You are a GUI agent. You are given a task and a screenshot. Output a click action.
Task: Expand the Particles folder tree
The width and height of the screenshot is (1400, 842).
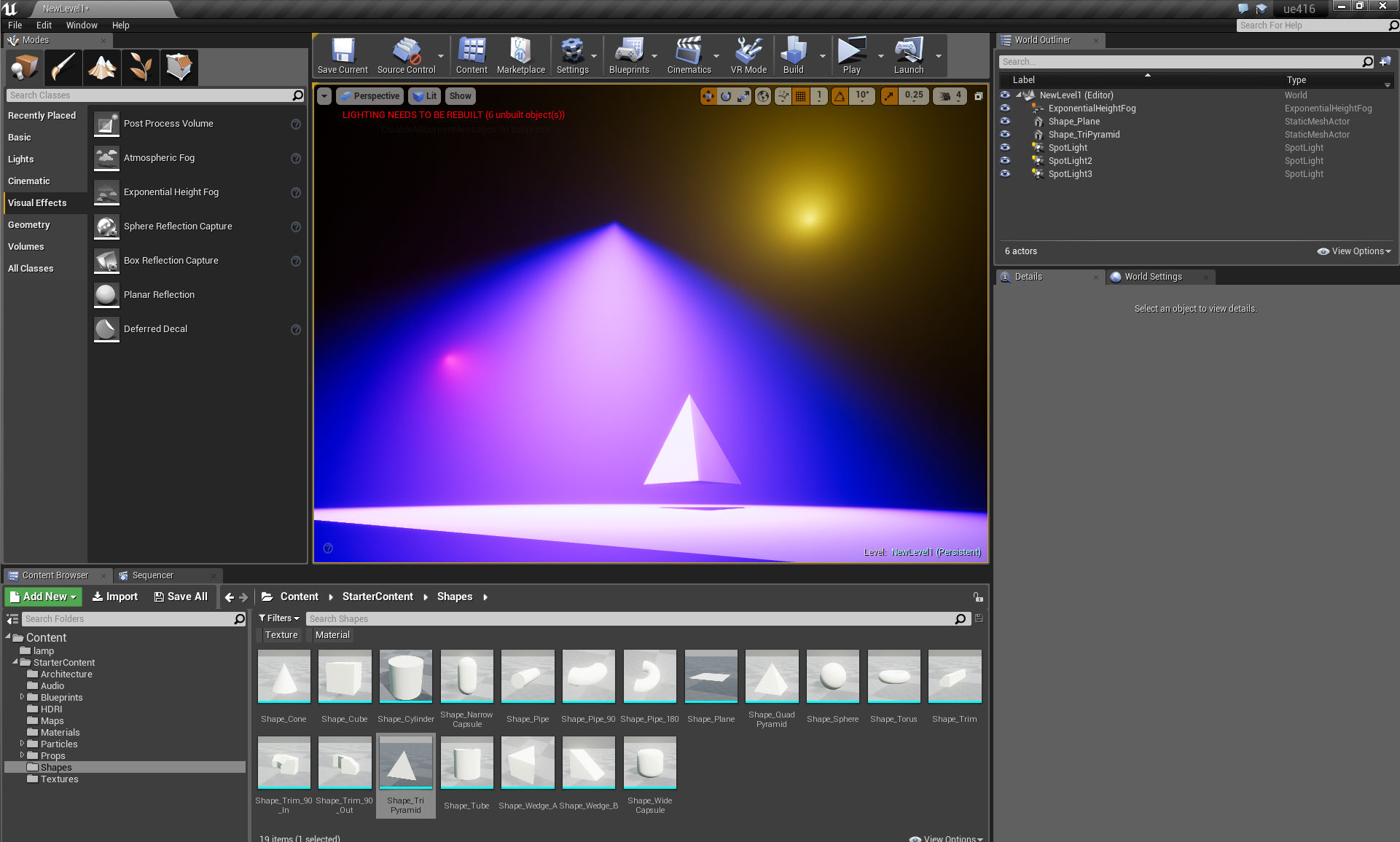pos(22,744)
